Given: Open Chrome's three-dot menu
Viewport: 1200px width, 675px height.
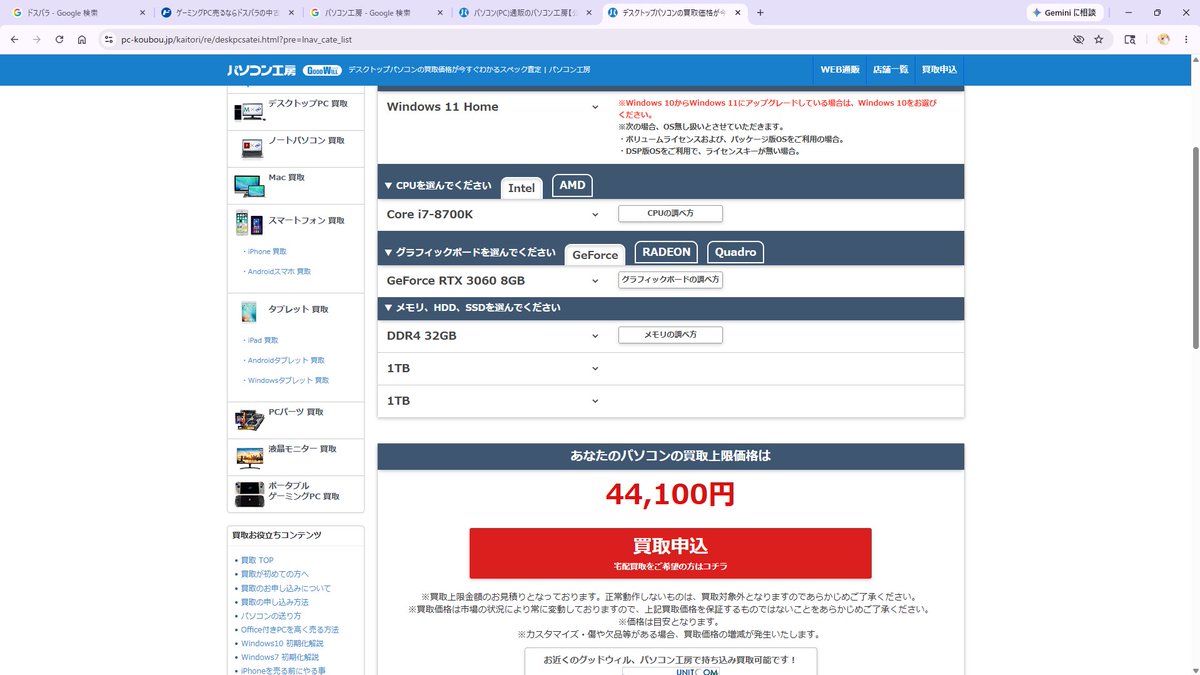Looking at the screenshot, I should [1186, 39].
